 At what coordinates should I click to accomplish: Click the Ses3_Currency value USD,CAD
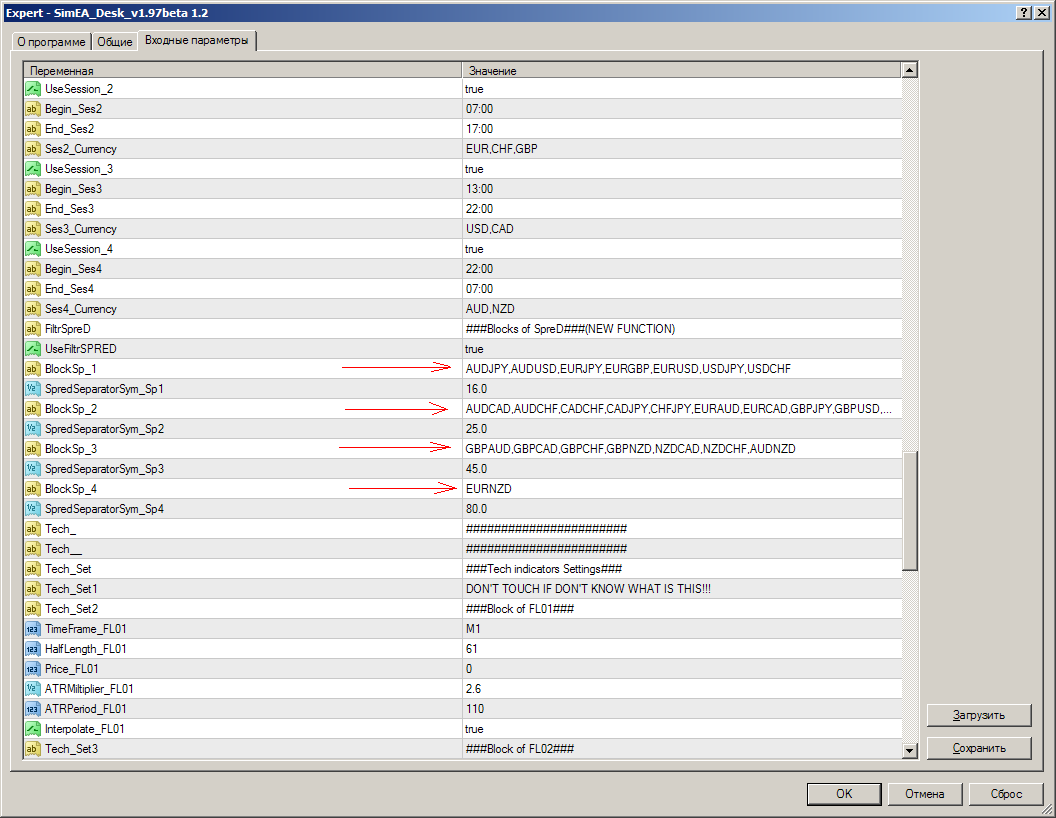tap(490, 229)
